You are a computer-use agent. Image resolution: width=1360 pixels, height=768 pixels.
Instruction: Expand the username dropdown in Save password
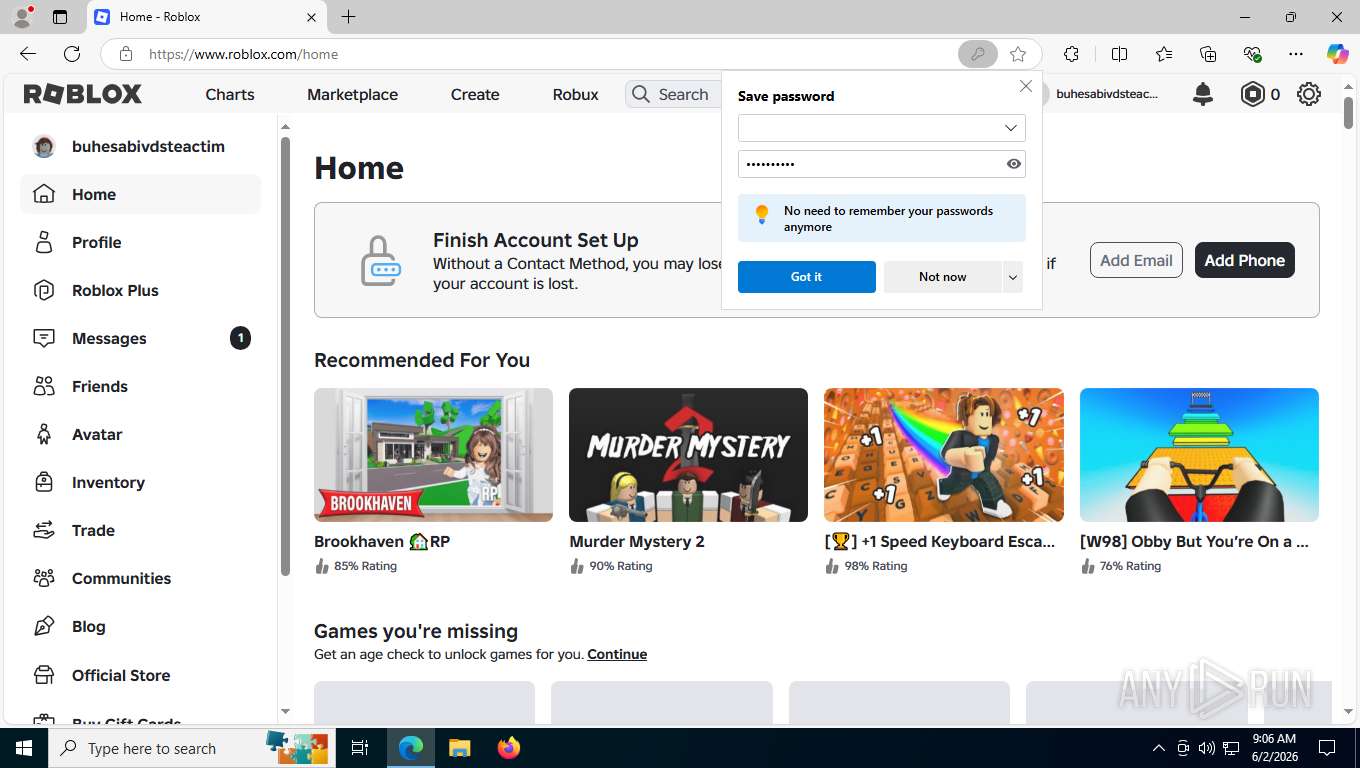pos(1011,128)
